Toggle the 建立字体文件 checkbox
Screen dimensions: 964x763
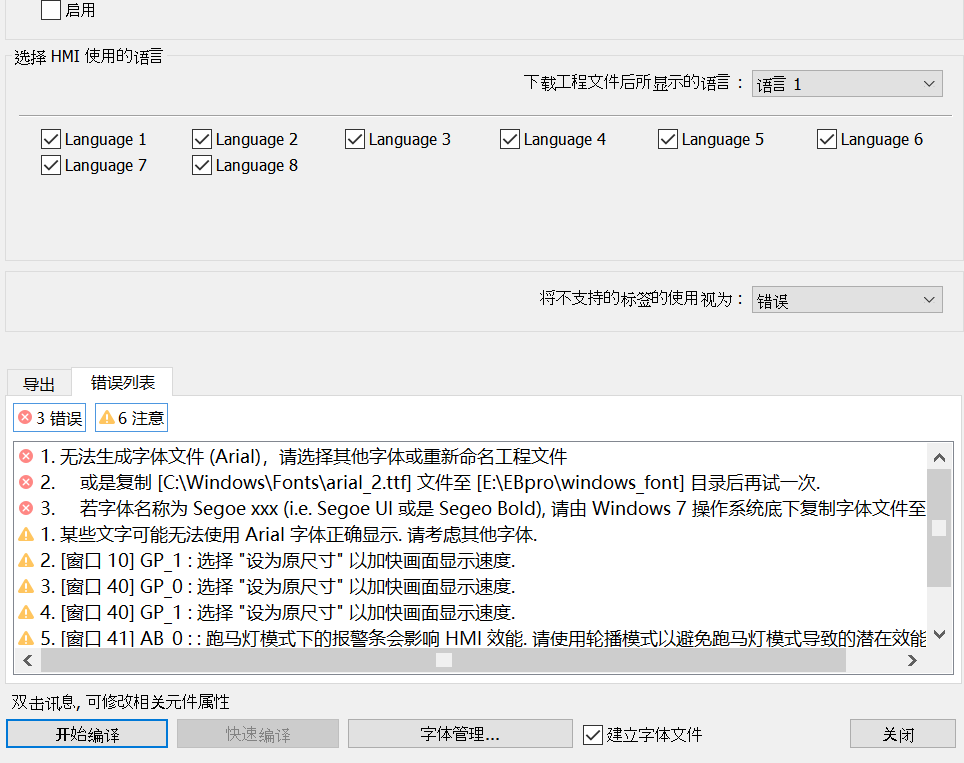pyautogui.click(x=592, y=735)
